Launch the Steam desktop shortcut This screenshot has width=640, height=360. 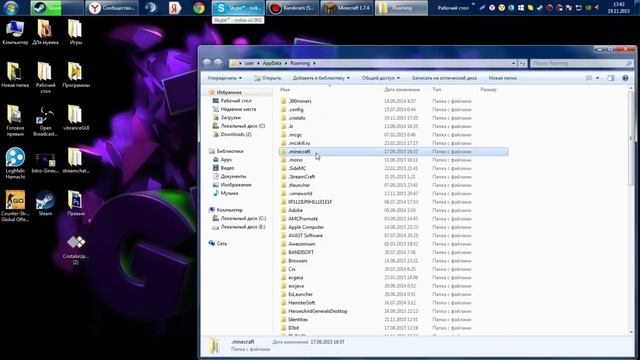click(45, 203)
